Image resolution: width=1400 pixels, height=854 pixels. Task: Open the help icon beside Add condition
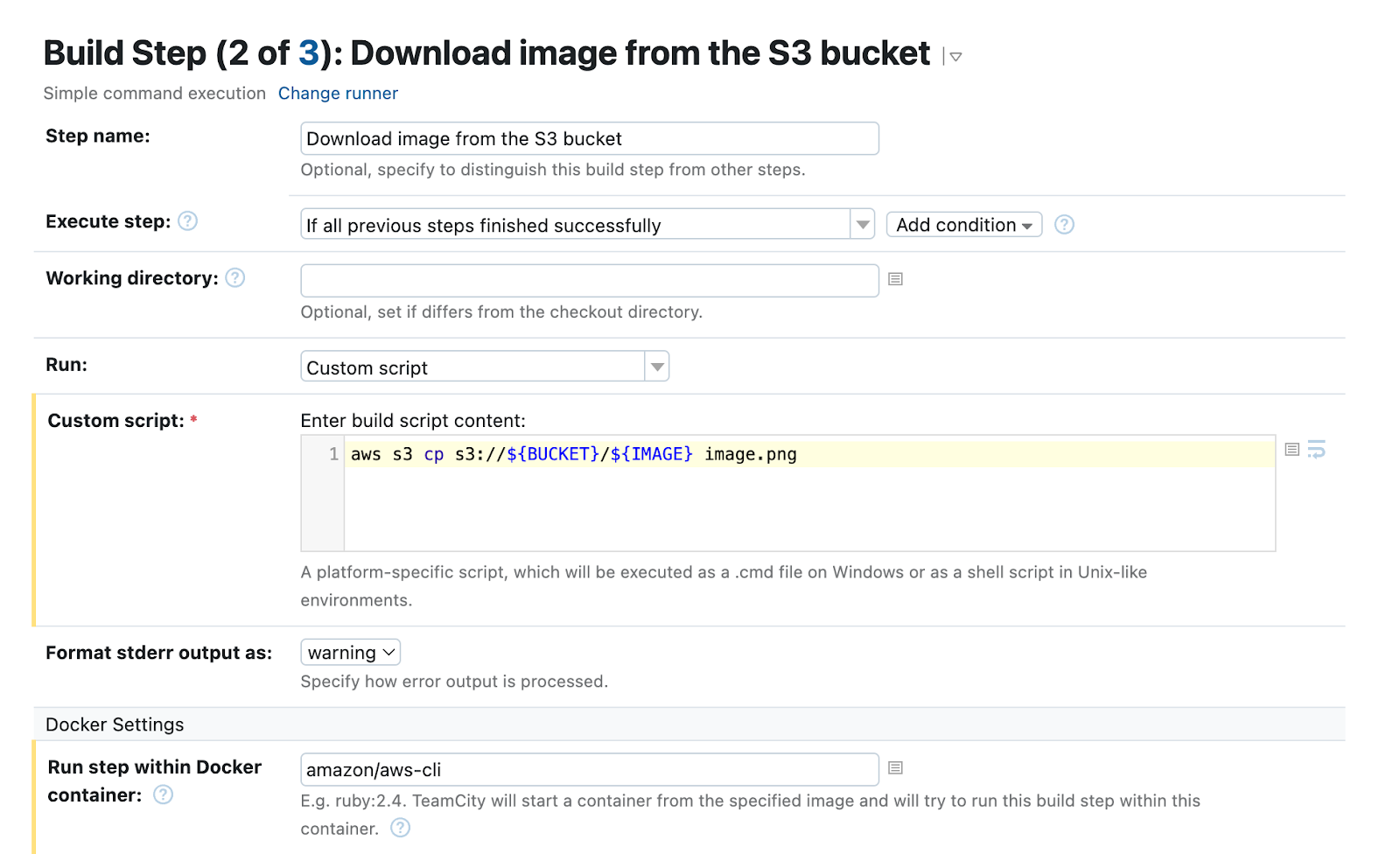coord(1064,225)
